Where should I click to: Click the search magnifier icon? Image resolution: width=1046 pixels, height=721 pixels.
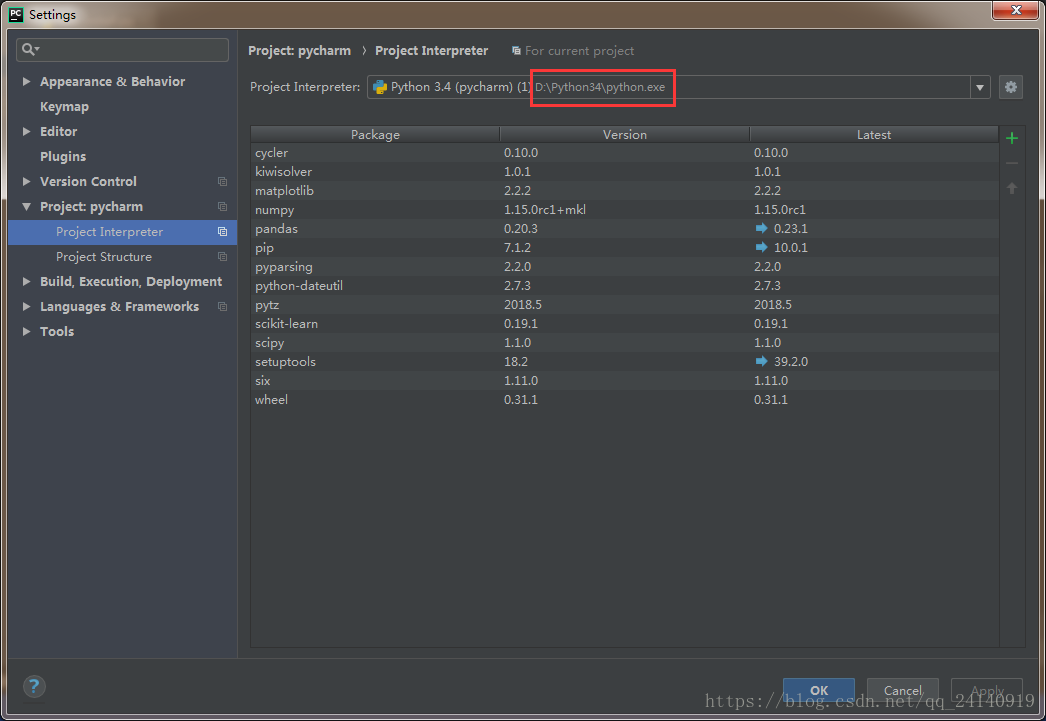(29, 49)
